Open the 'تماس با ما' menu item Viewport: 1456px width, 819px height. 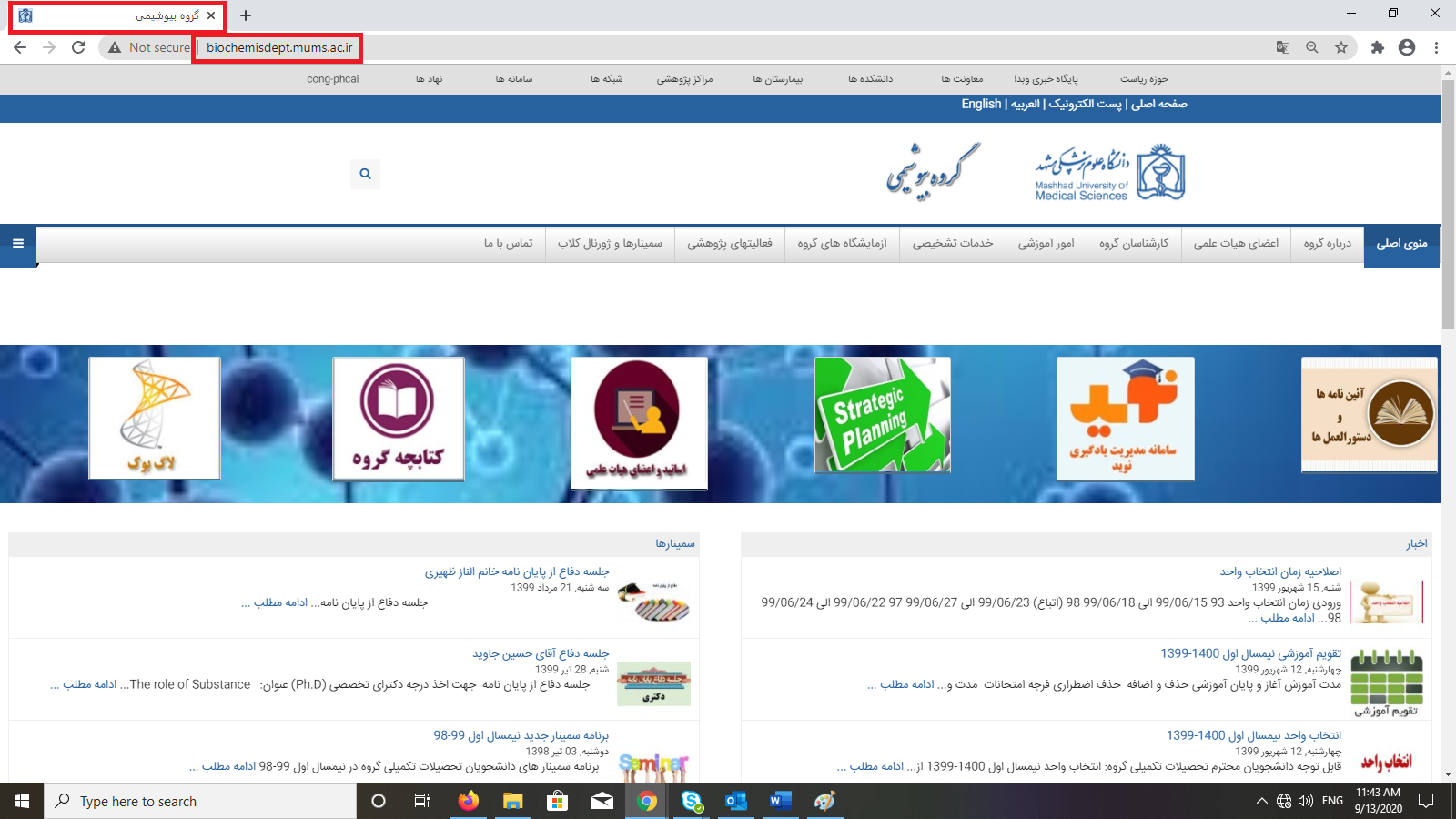tap(508, 243)
